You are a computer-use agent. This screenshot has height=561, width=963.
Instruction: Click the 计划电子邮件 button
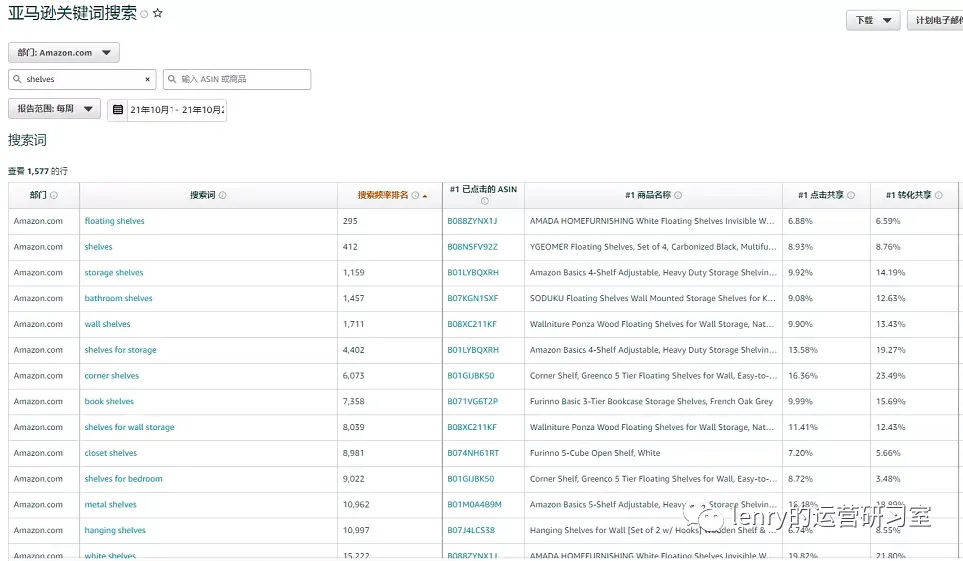tap(935, 20)
